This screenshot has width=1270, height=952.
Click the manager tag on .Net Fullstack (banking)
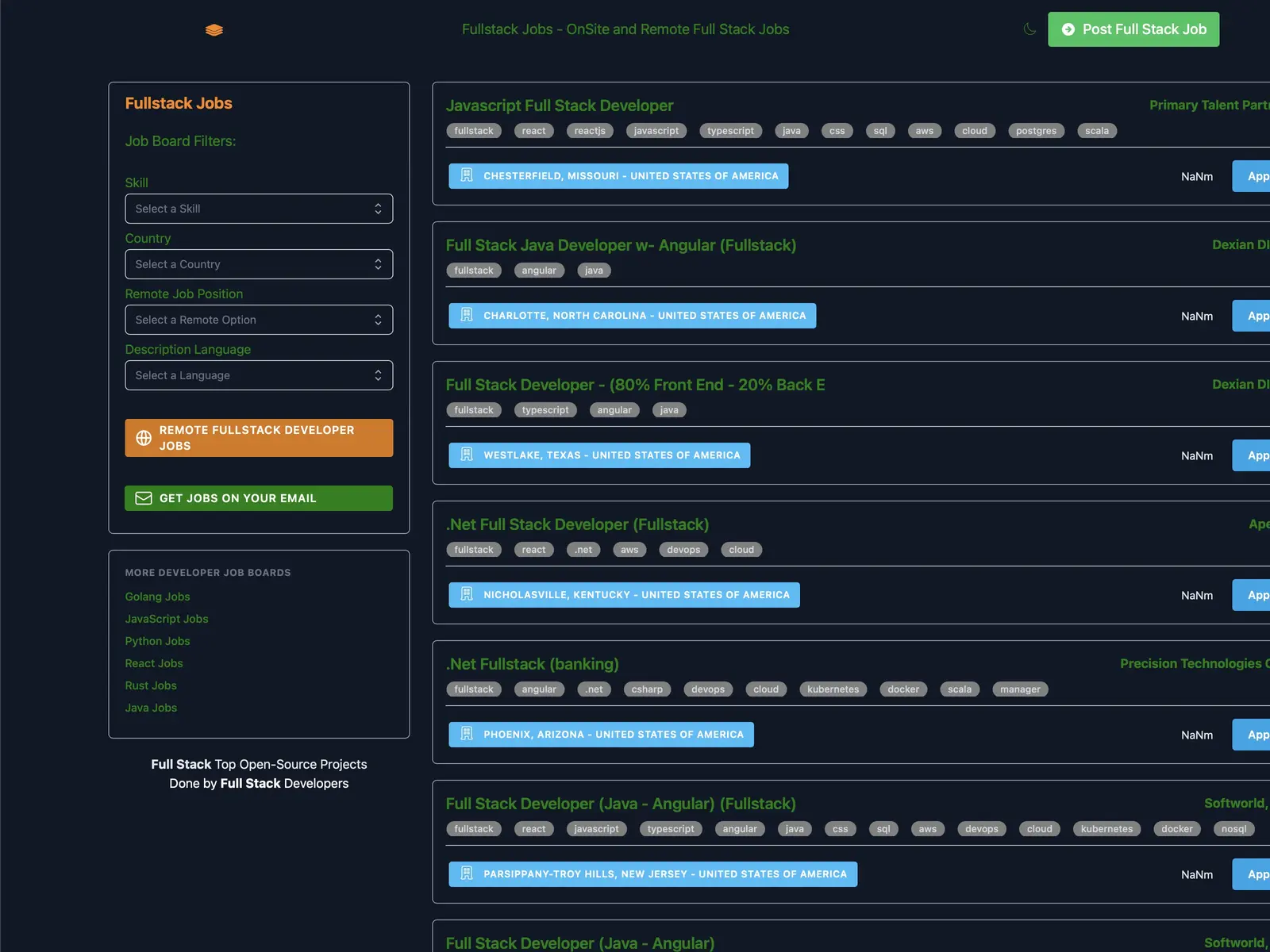[x=1020, y=689]
